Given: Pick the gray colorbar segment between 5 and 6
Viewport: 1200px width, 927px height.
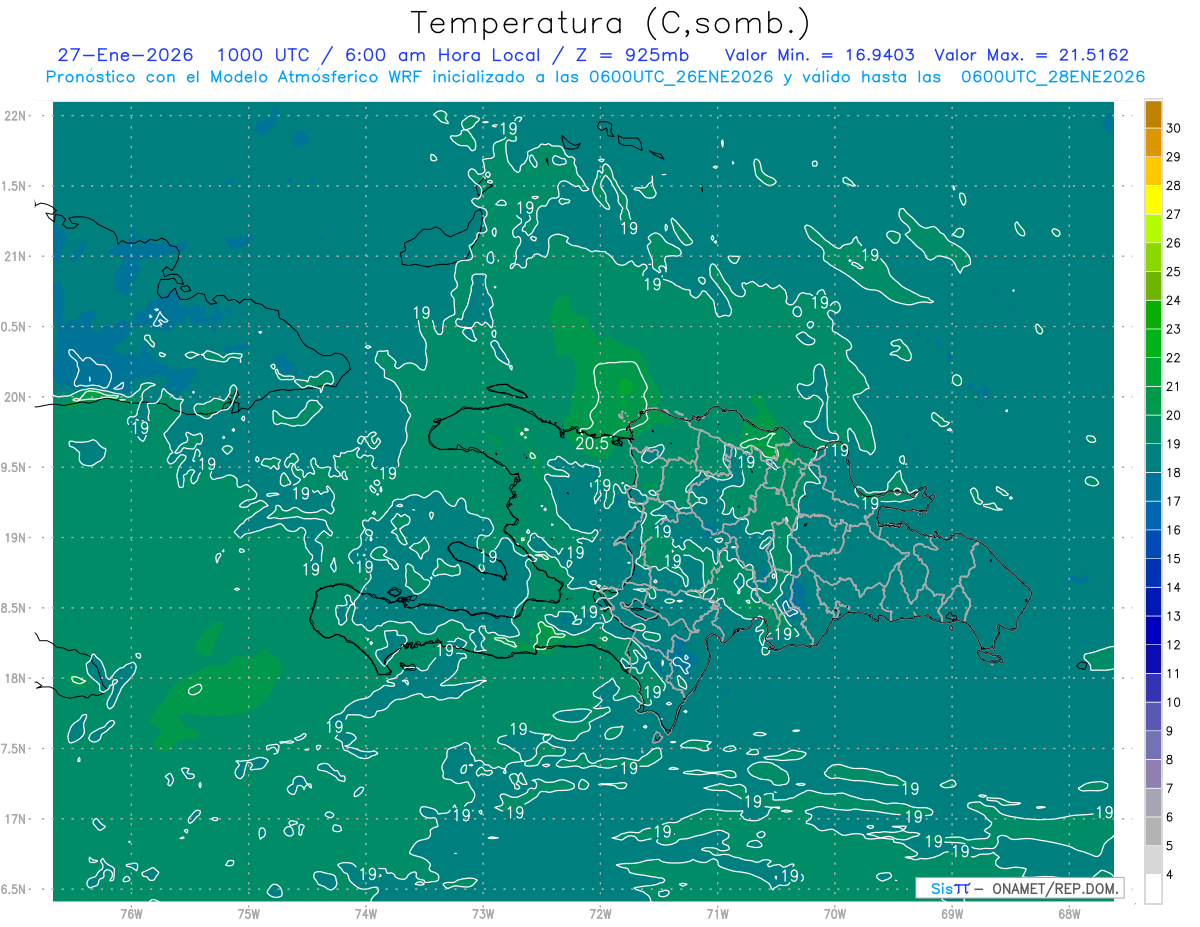Looking at the screenshot, I should [1153, 831].
